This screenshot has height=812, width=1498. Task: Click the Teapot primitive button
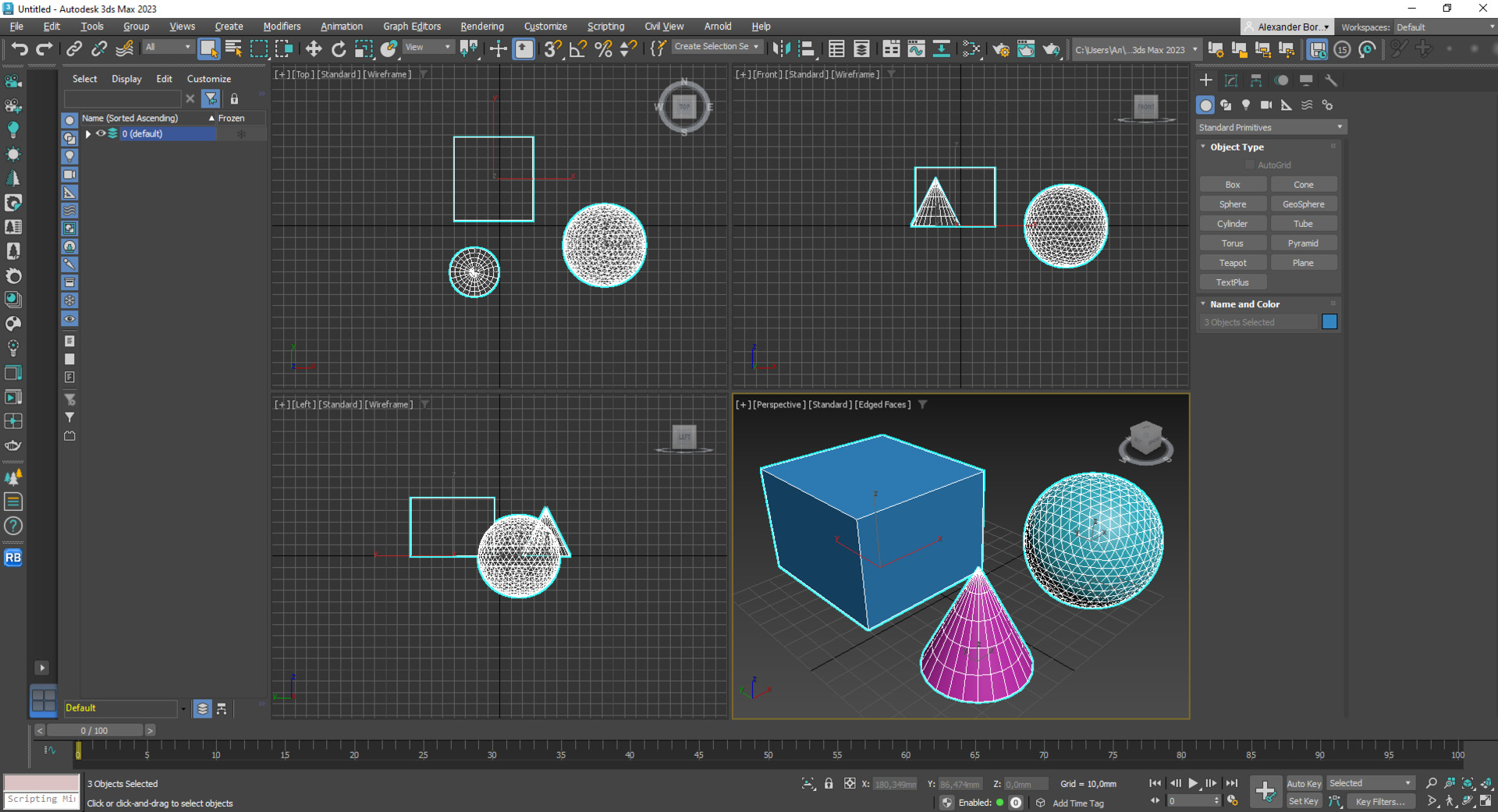coord(1232,263)
